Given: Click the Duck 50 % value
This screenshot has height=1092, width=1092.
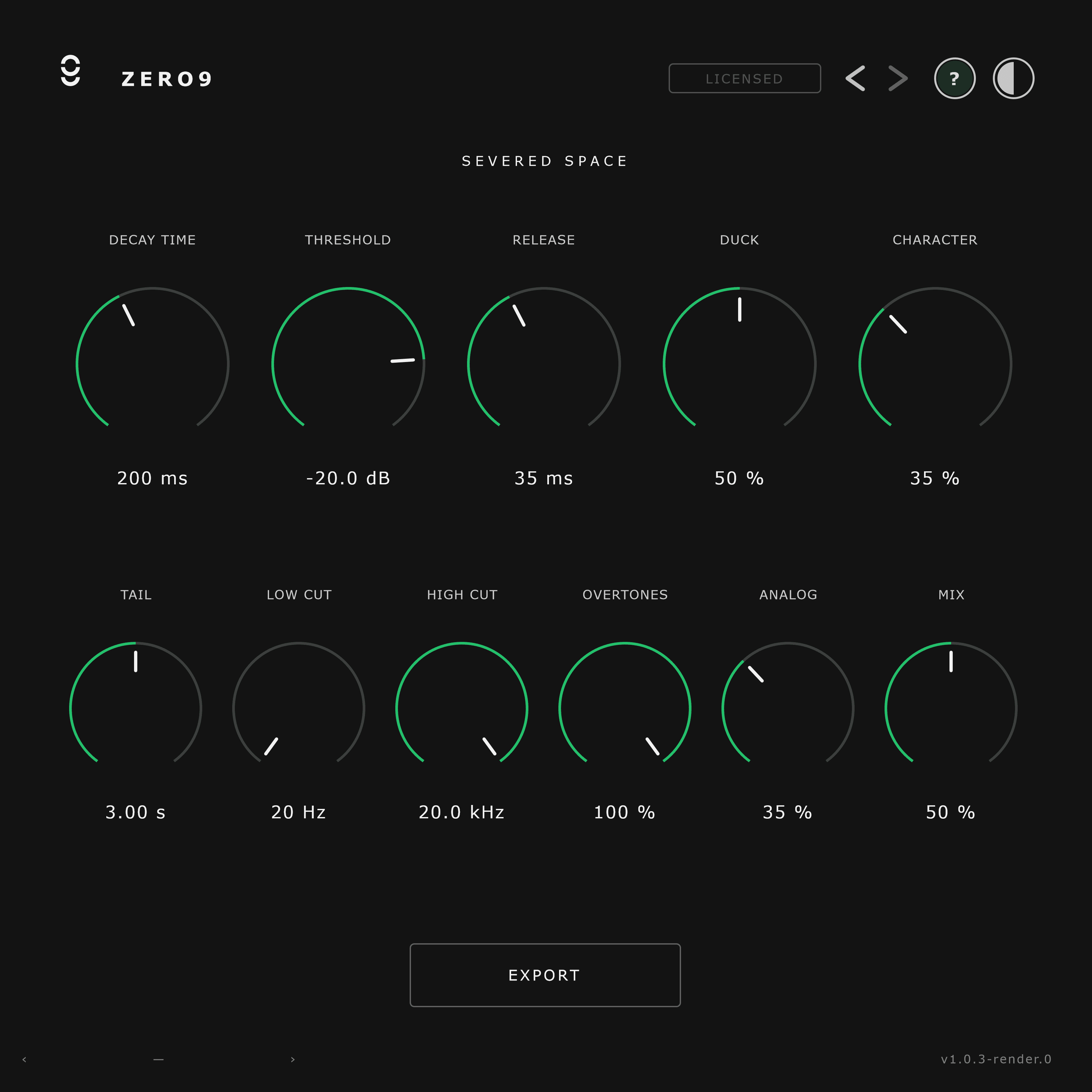Looking at the screenshot, I should (739, 478).
